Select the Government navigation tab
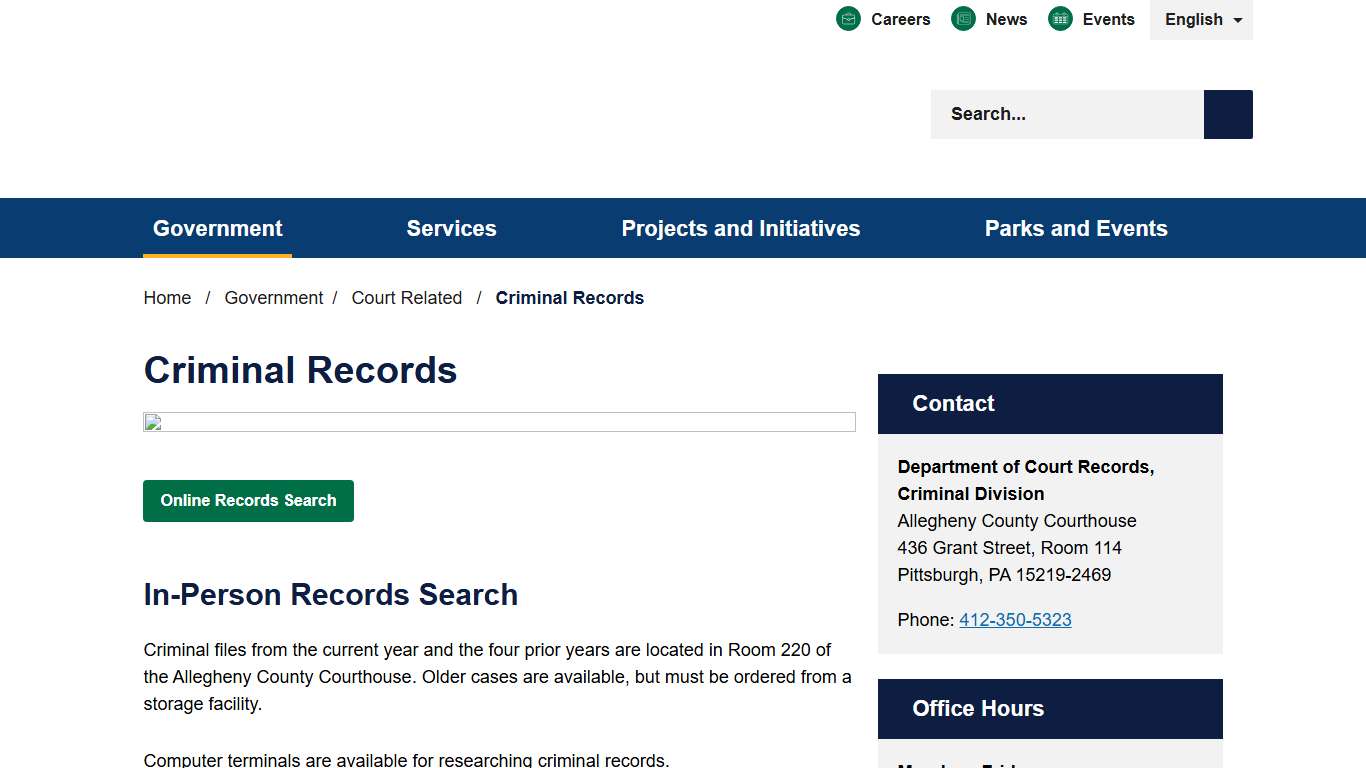The width and height of the screenshot is (1366, 768). [217, 228]
